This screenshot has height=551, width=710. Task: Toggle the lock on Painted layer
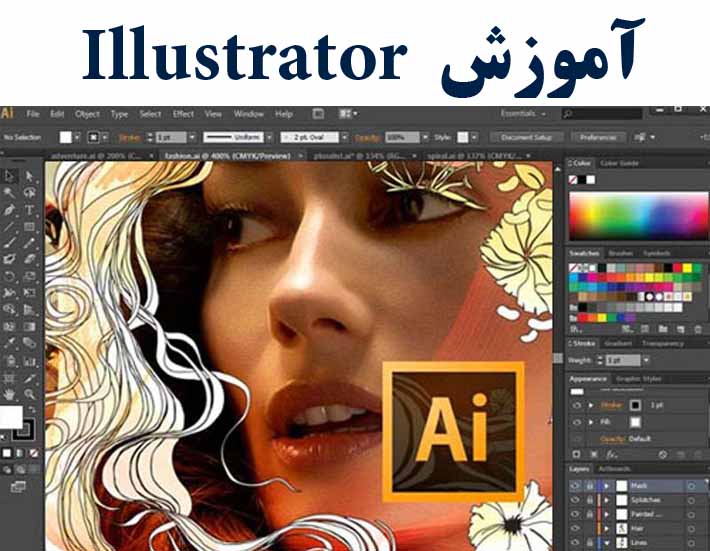(x=590, y=514)
